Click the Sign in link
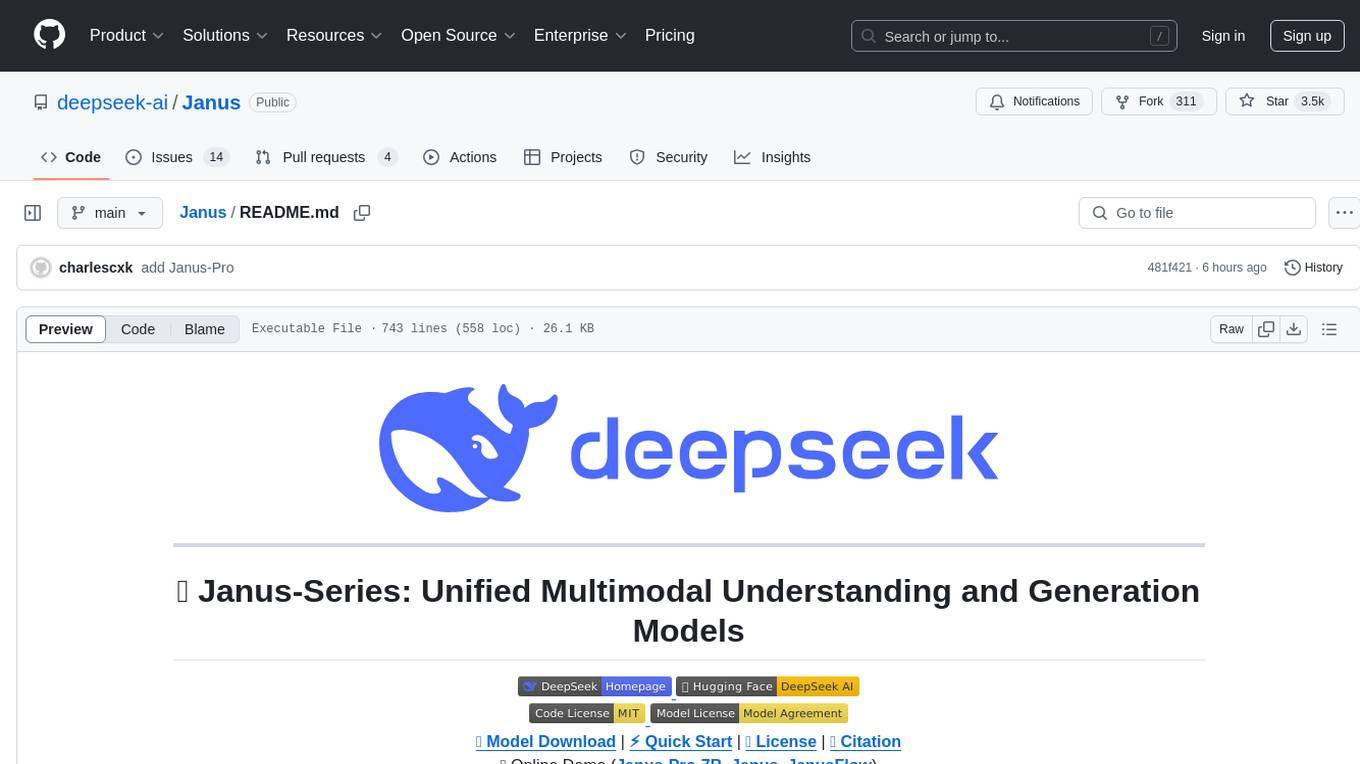Screen dimensions: 1360x764 pos(1223,36)
